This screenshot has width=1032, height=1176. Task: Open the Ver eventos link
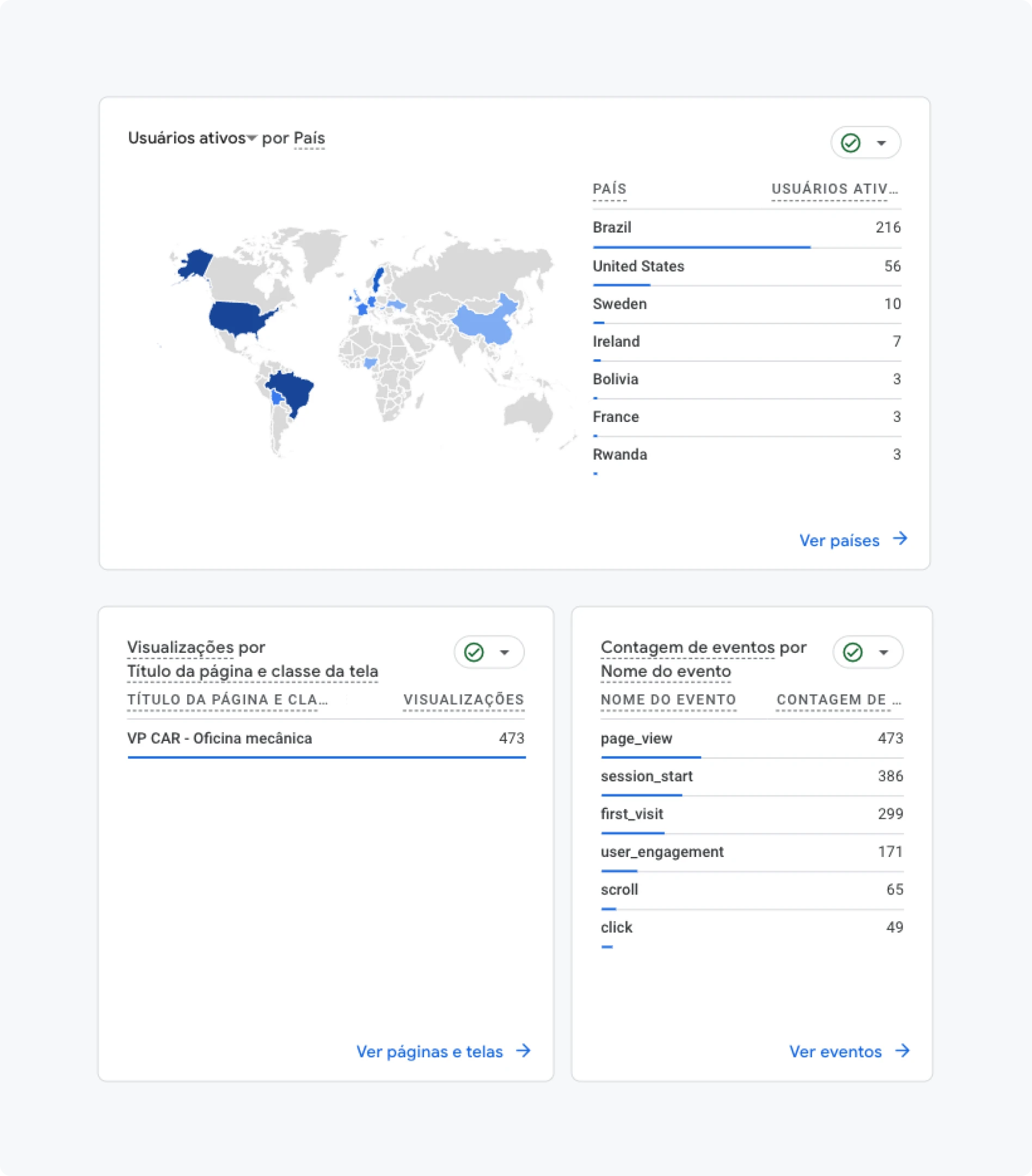tap(836, 1052)
